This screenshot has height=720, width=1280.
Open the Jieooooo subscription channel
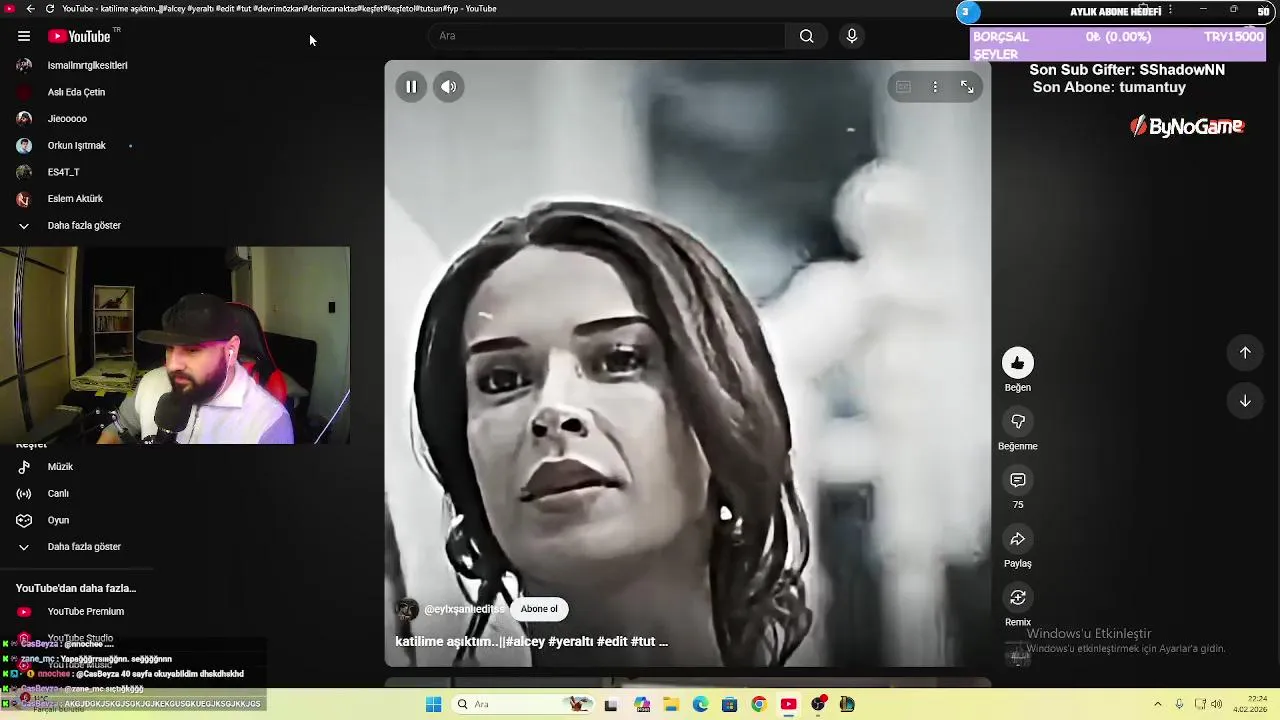[x=67, y=119]
